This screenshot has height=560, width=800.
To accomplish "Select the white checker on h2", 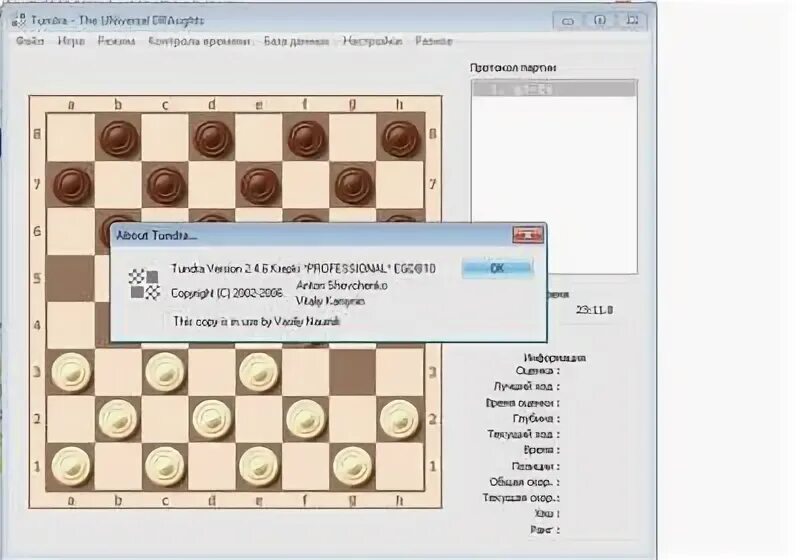I will pyautogui.click(x=400, y=419).
